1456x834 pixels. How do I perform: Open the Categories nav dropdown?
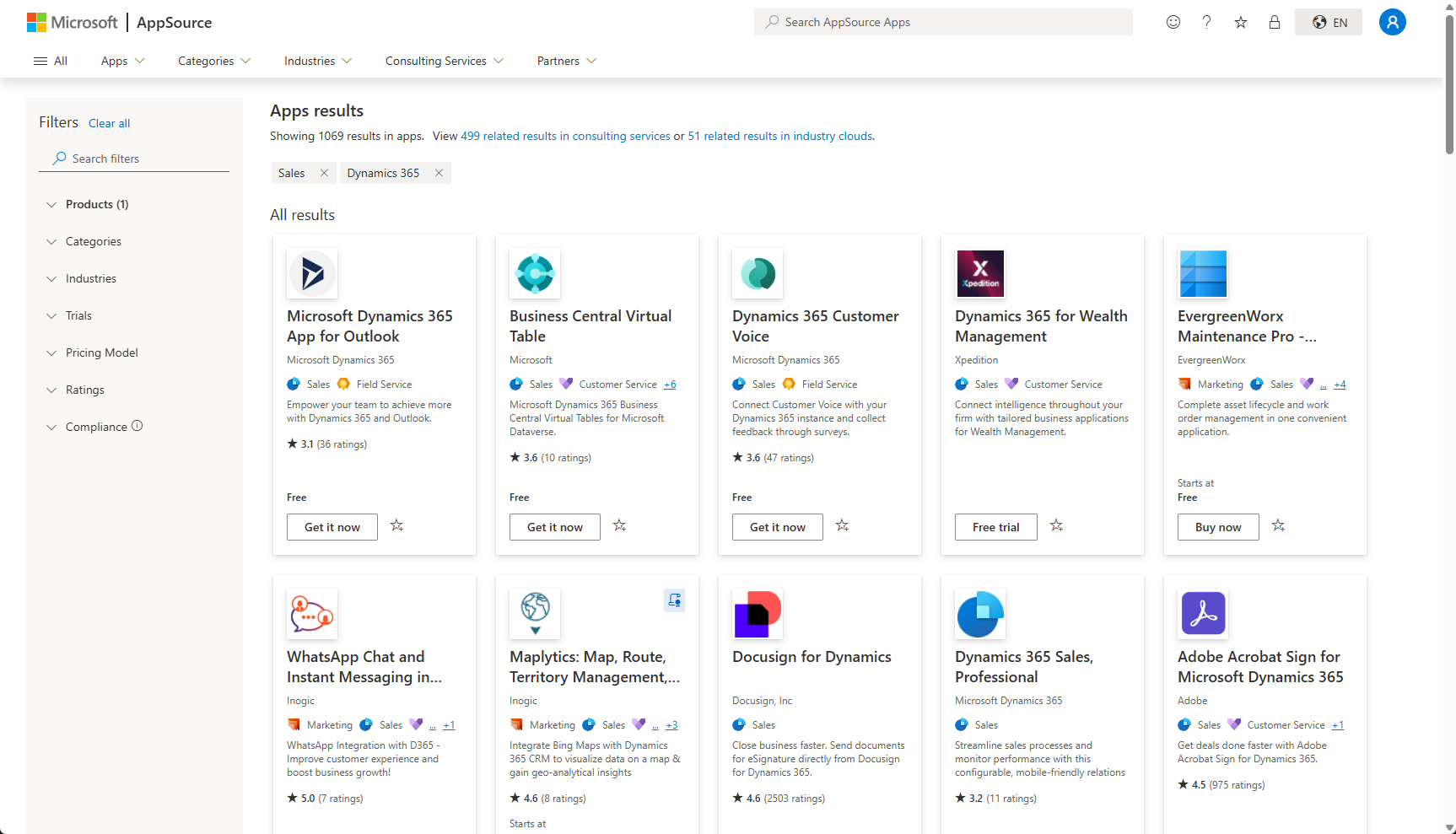point(214,61)
